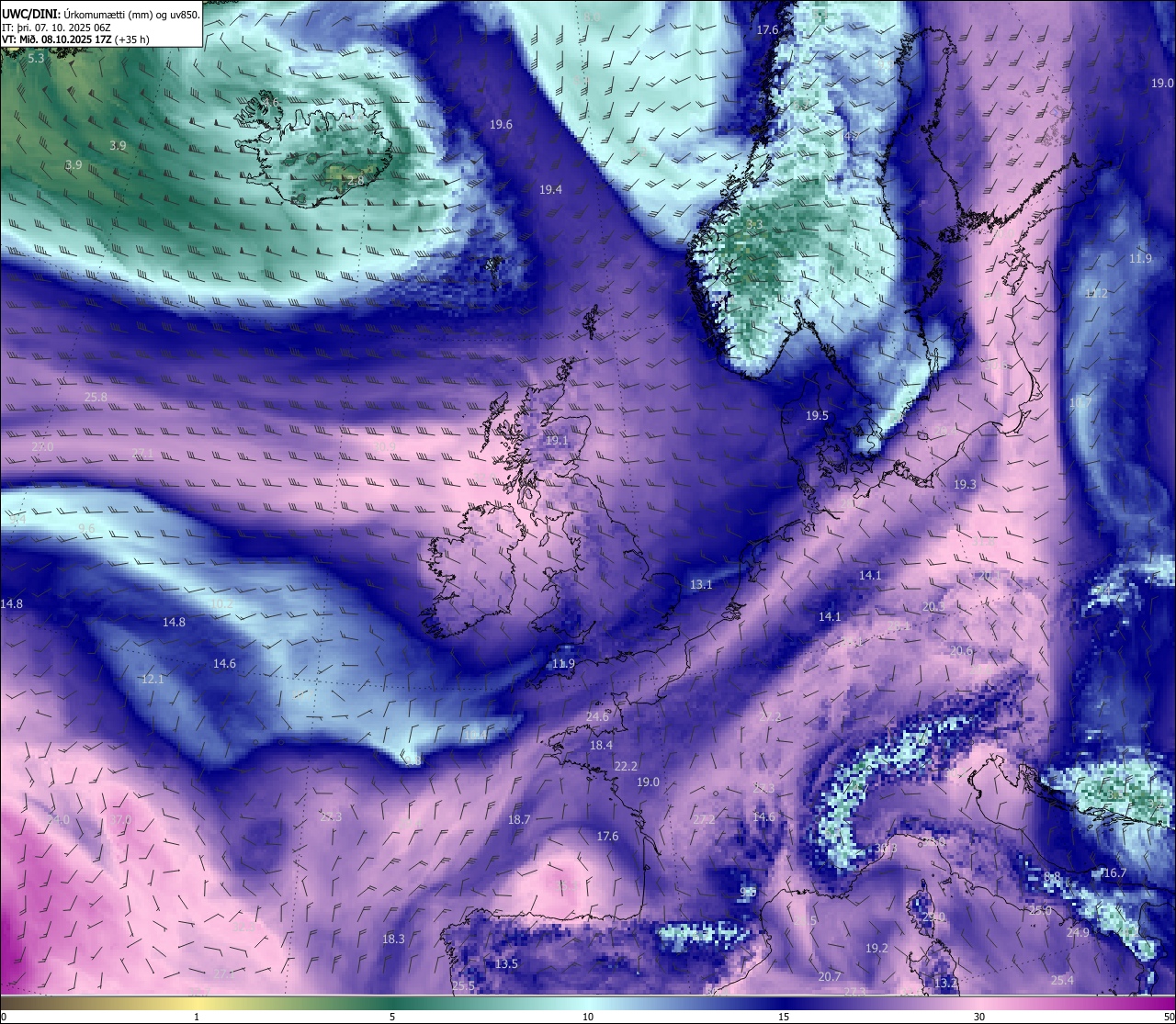Click the 19.5 value over Denmark
The height and width of the screenshot is (1024, 1176).
coord(817,416)
